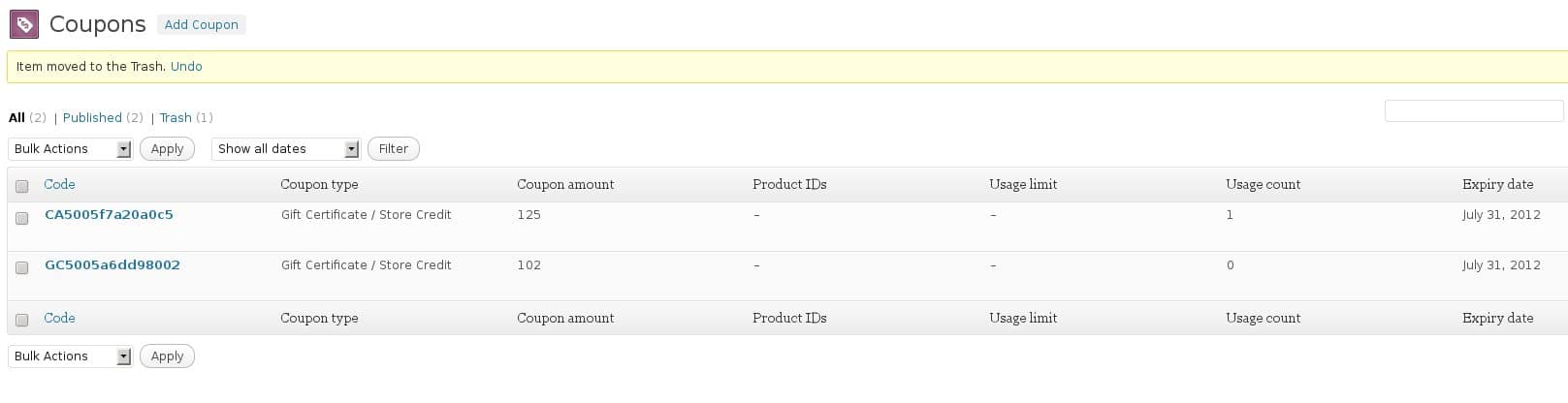The width and height of the screenshot is (1568, 403).
Task: Open coupon GC5005a6dd98002
Action: tap(112, 265)
